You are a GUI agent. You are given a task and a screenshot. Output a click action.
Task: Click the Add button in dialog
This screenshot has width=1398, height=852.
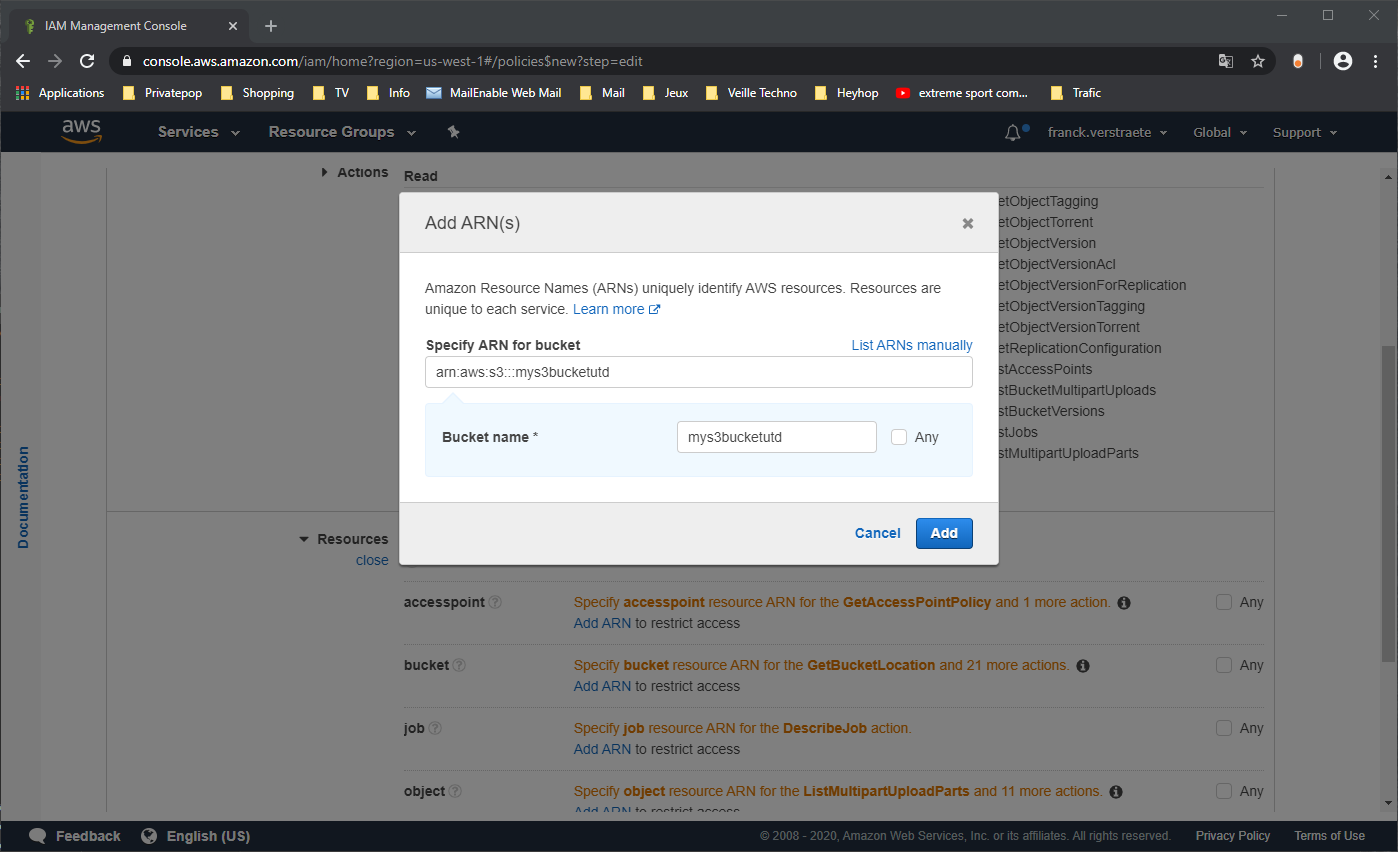pyautogui.click(x=944, y=533)
